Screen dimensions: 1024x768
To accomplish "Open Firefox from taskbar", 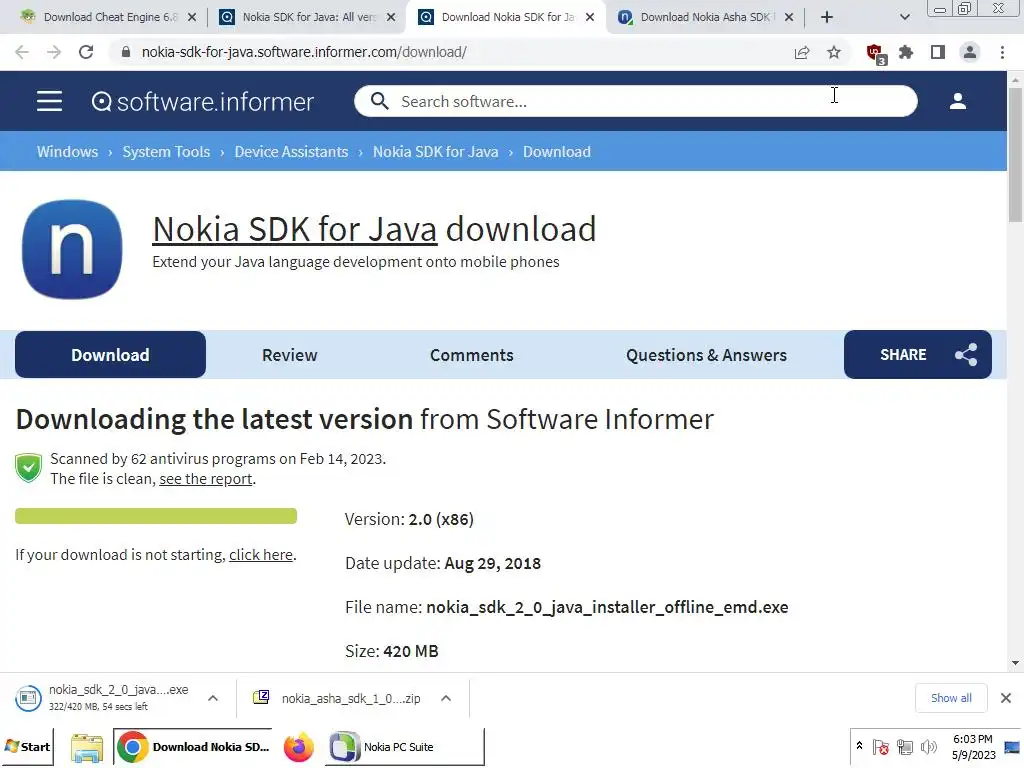I will 298,747.
